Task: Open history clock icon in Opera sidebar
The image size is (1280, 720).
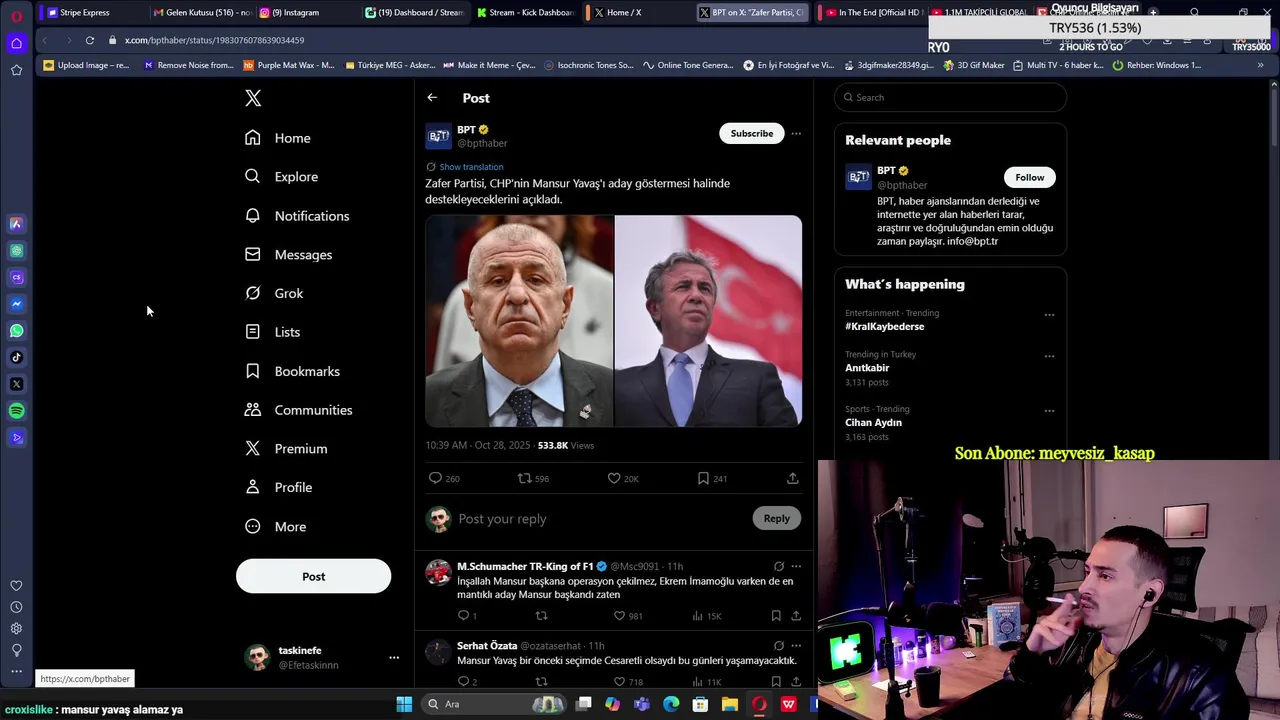Action: [16, 607]
